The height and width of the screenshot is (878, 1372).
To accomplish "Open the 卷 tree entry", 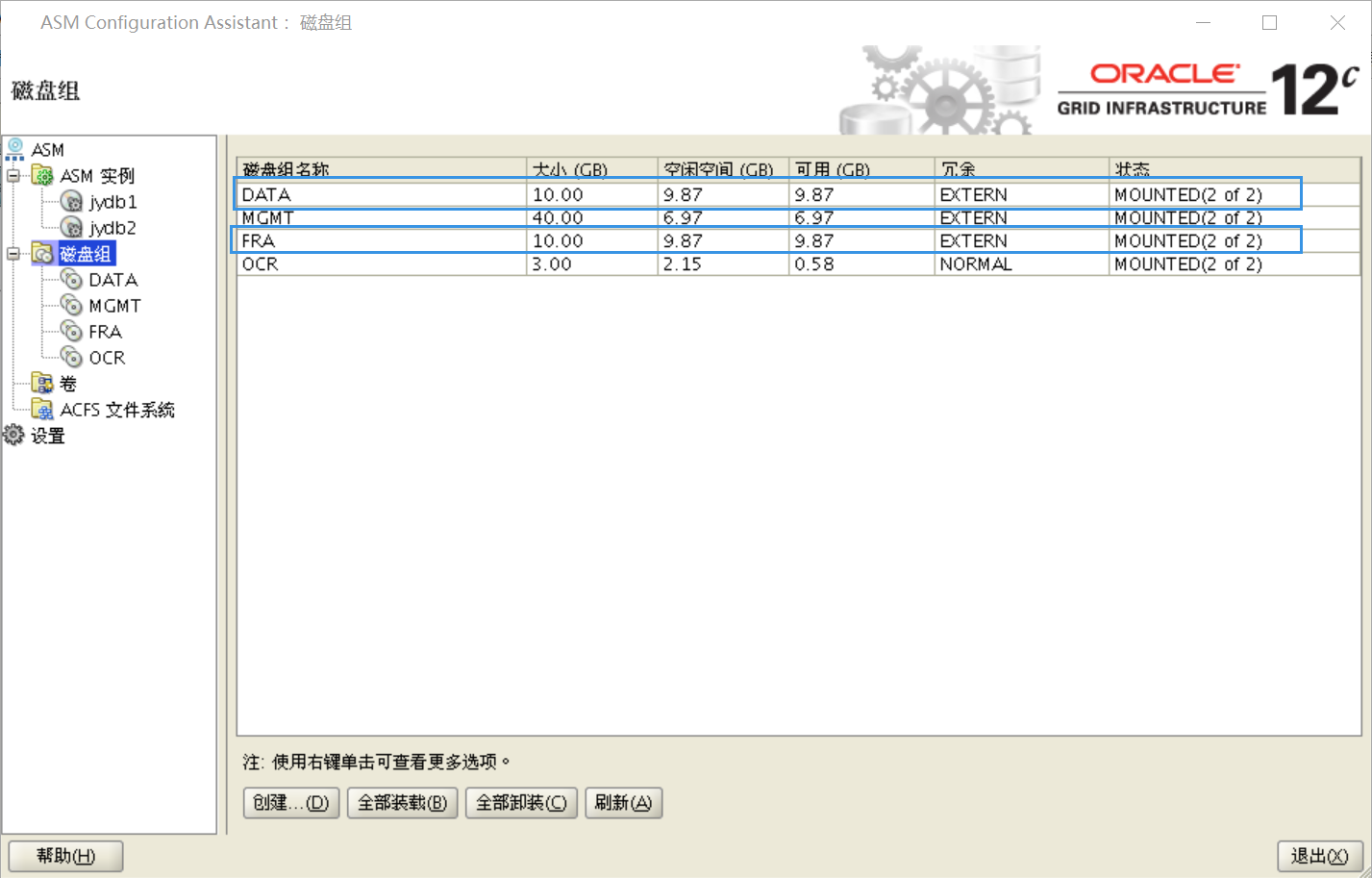I will pyautogui.click(x=68, y=384).
